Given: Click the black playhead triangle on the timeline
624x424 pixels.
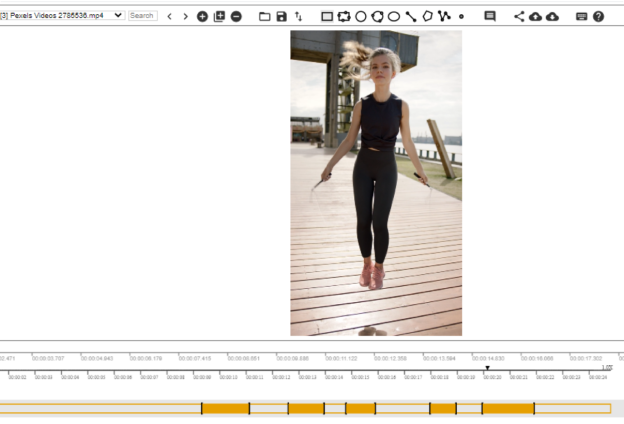Looking at the screenshot, I should coord(487,368).
